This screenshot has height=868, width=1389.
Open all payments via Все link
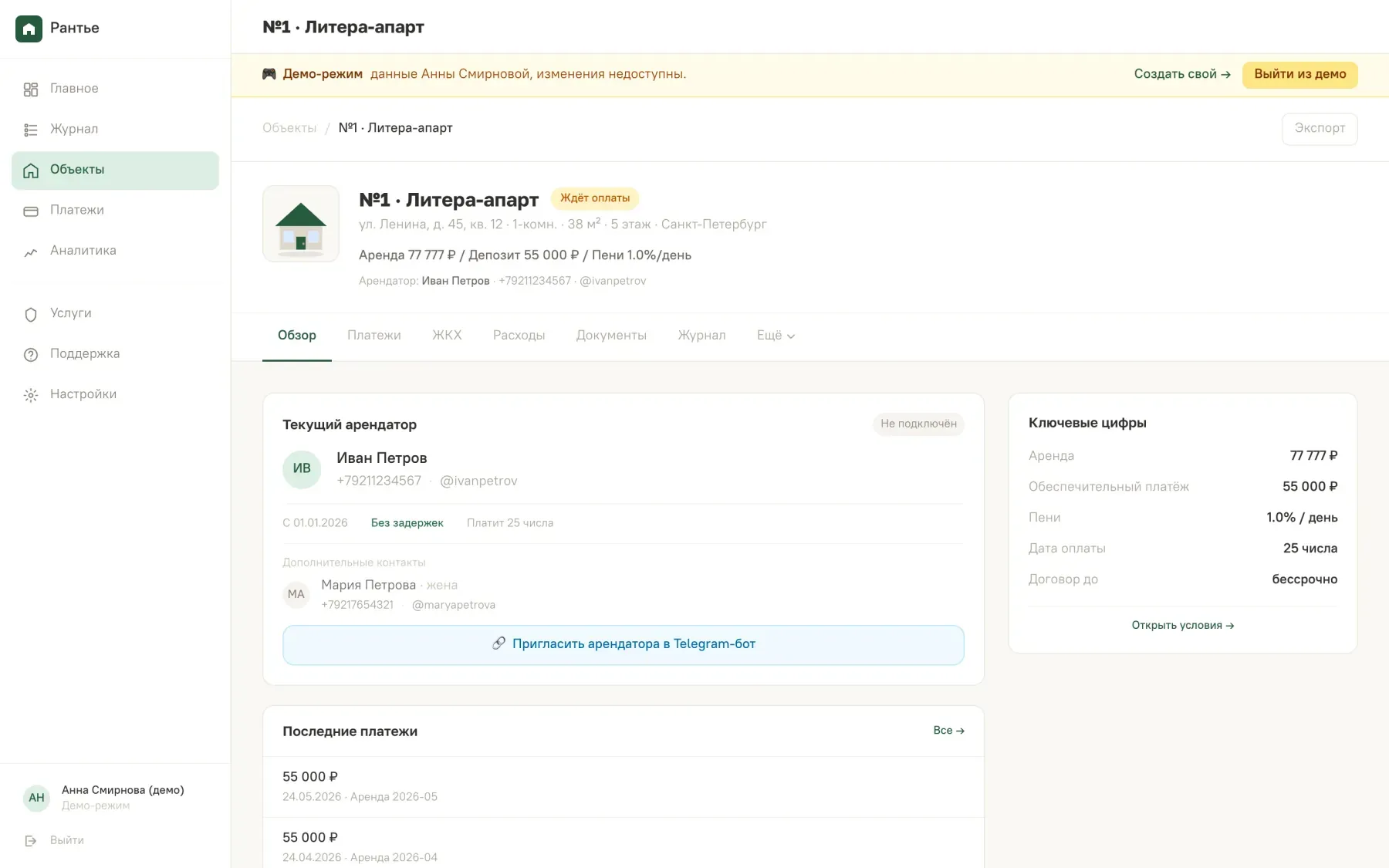tap(949, 731)
